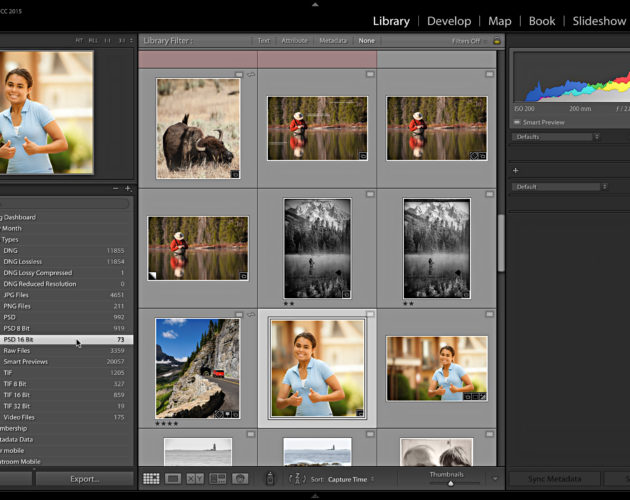
Task: Switch to Slideshow module
Action: point(599,21)
